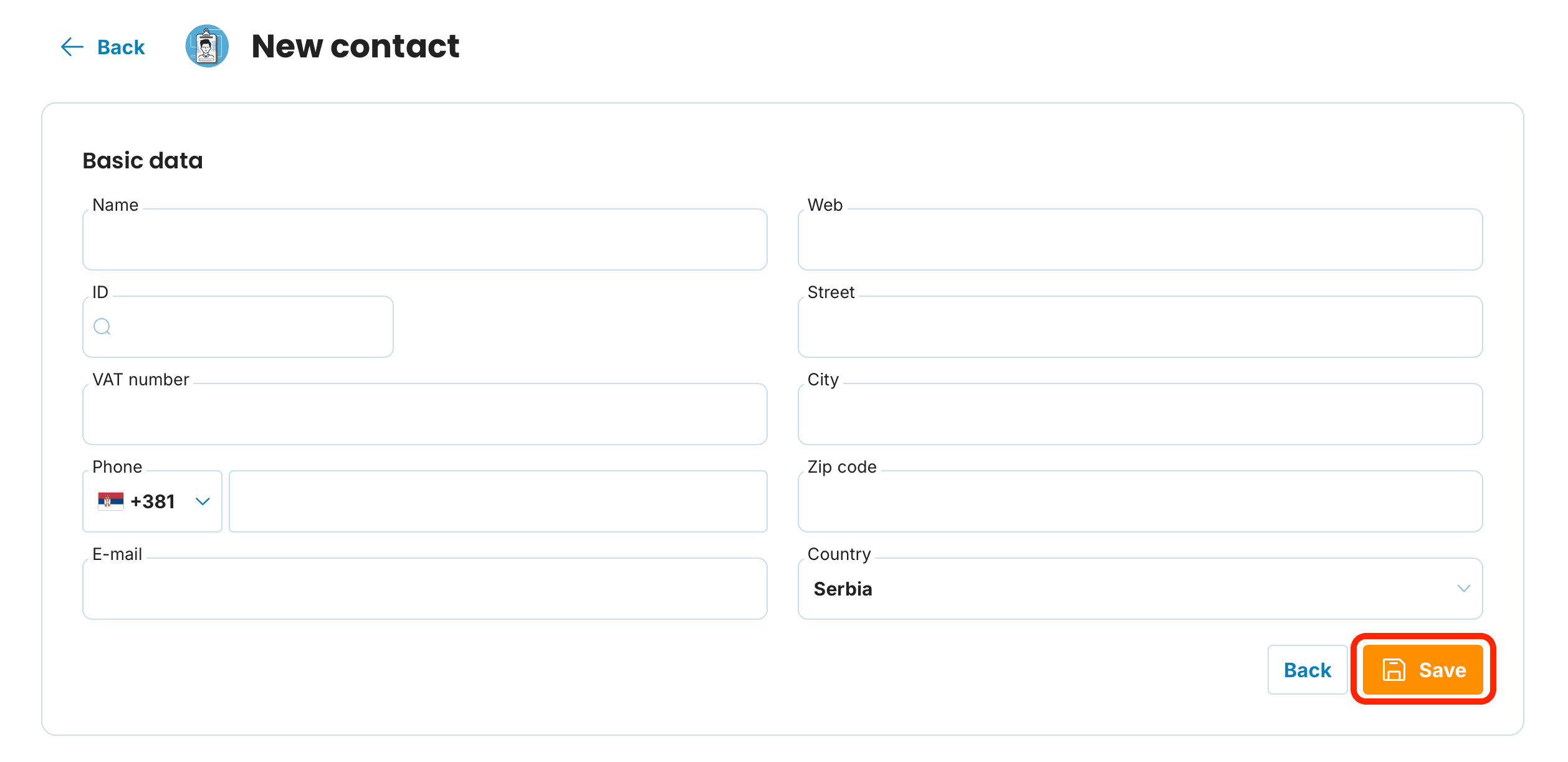This screenshot has height=762, width=1568.
Task: Click the E-mail input field
Action: pyautogui.click(x=425, y=589)
